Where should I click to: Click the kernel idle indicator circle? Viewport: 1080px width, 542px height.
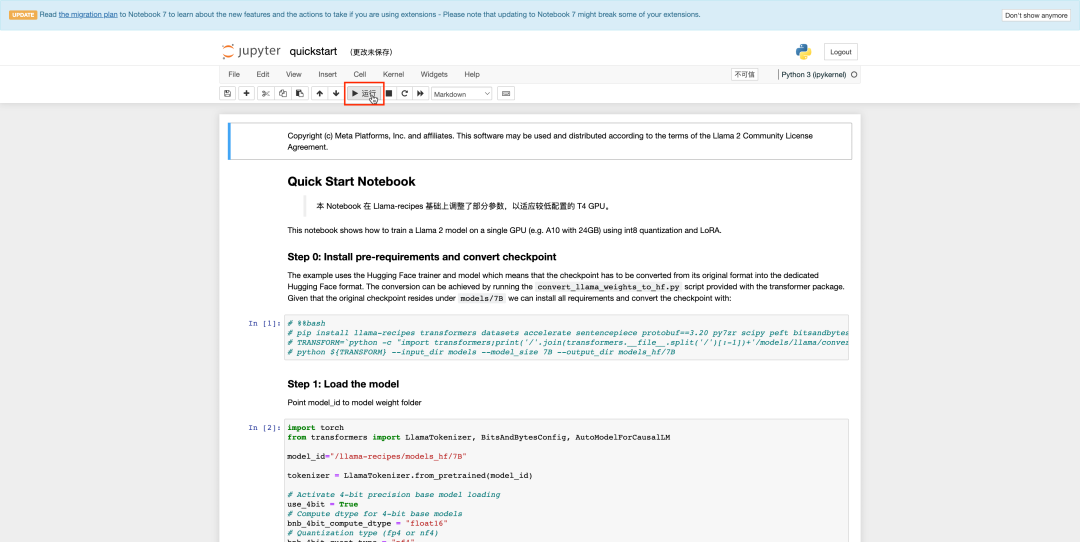(854, 74)
